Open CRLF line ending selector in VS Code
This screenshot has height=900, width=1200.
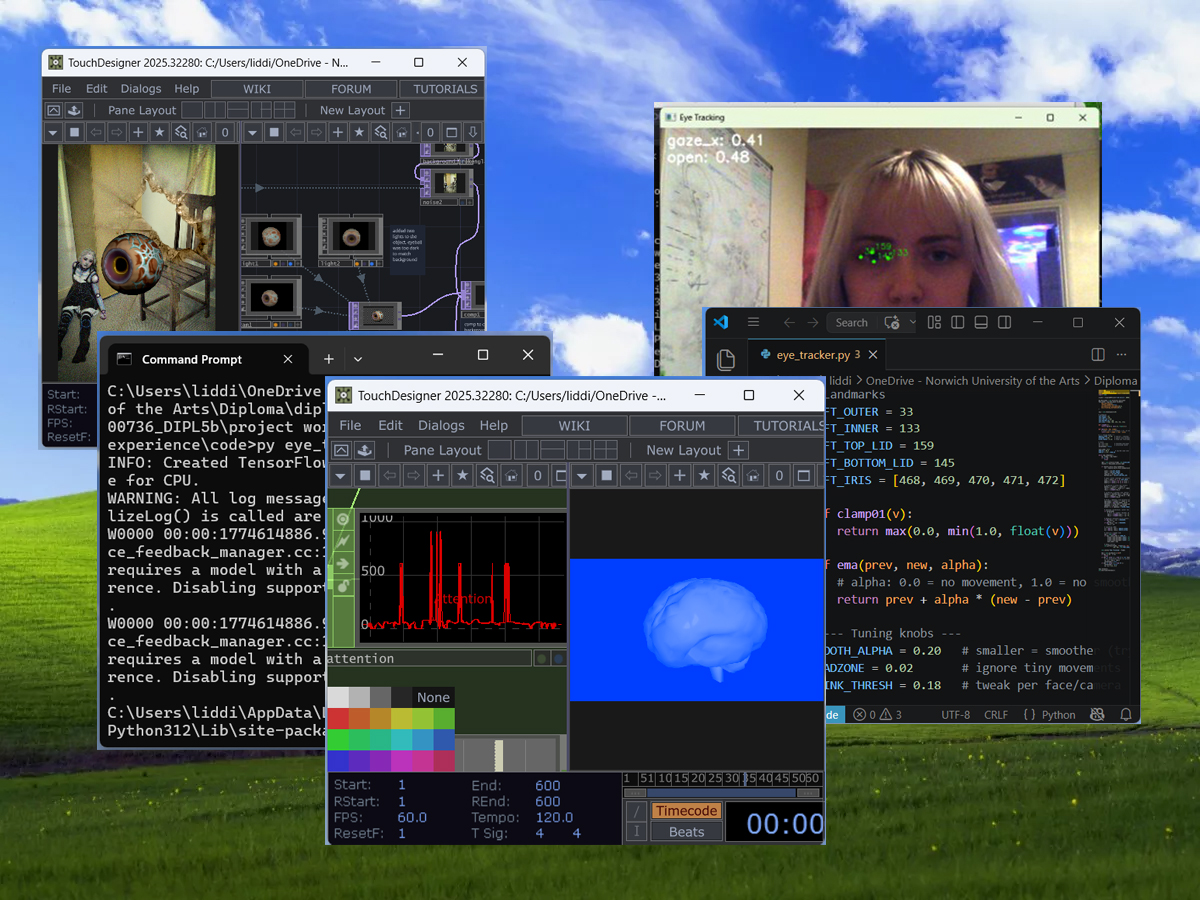point(996,714)
